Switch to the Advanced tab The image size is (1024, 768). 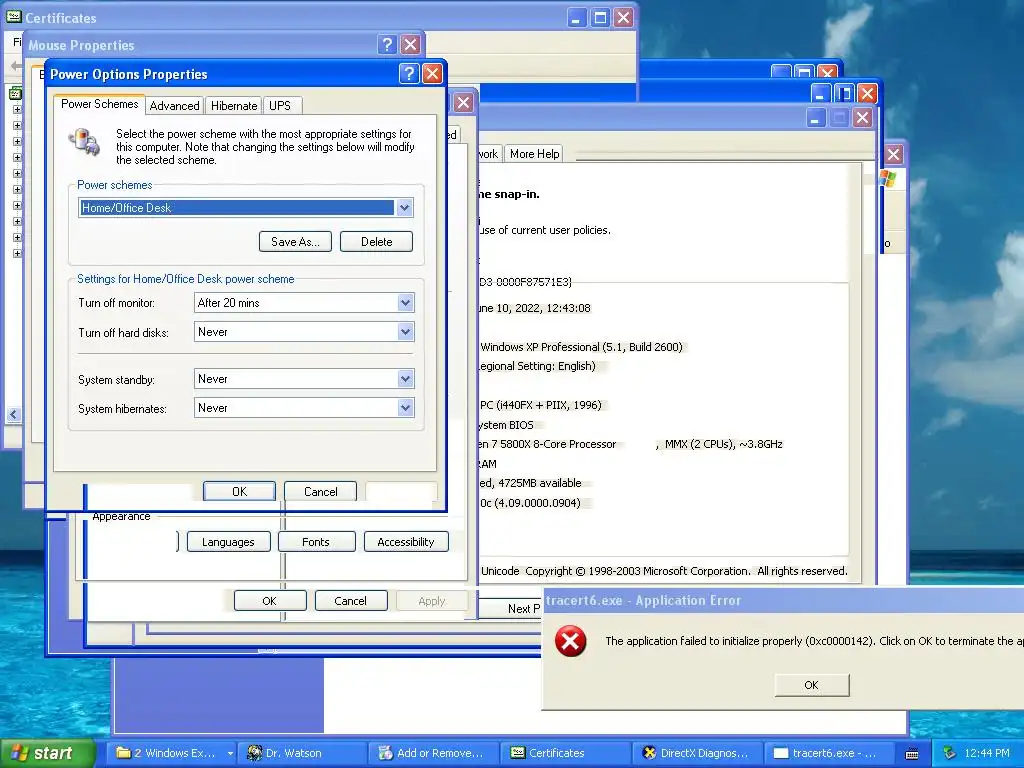tap(174, 106)
